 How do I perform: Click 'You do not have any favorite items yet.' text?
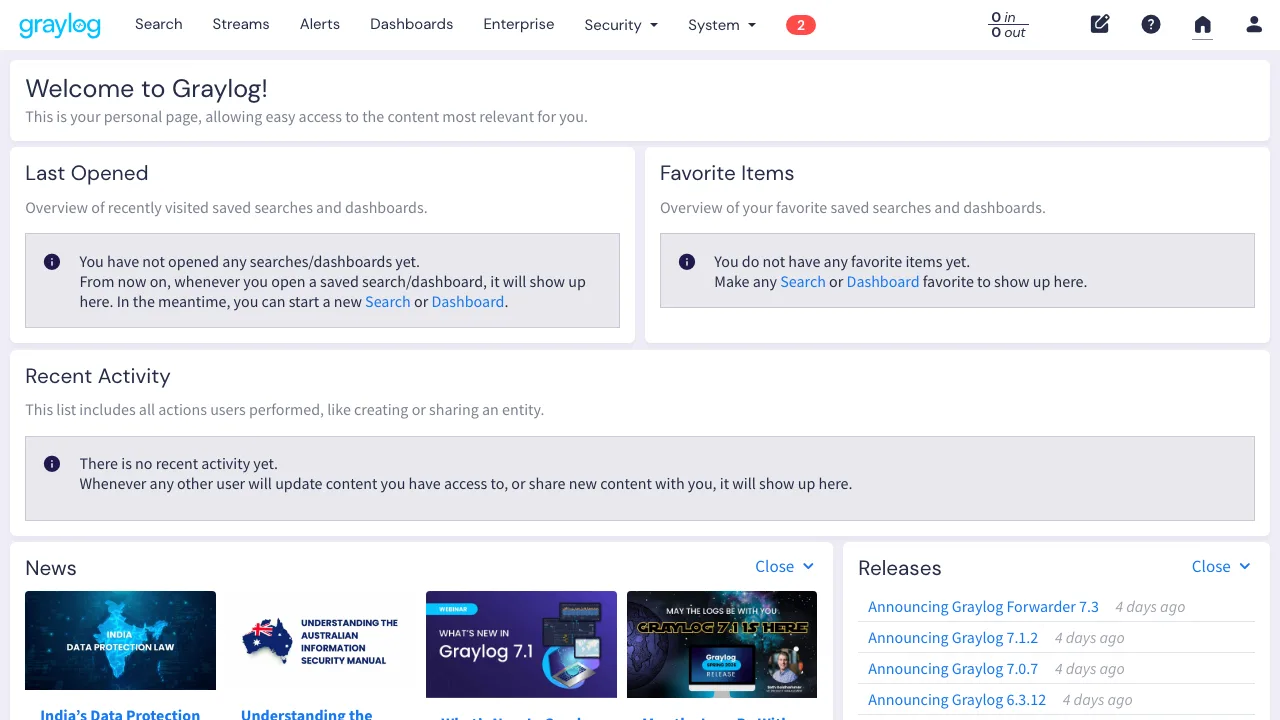click(842, 262)
